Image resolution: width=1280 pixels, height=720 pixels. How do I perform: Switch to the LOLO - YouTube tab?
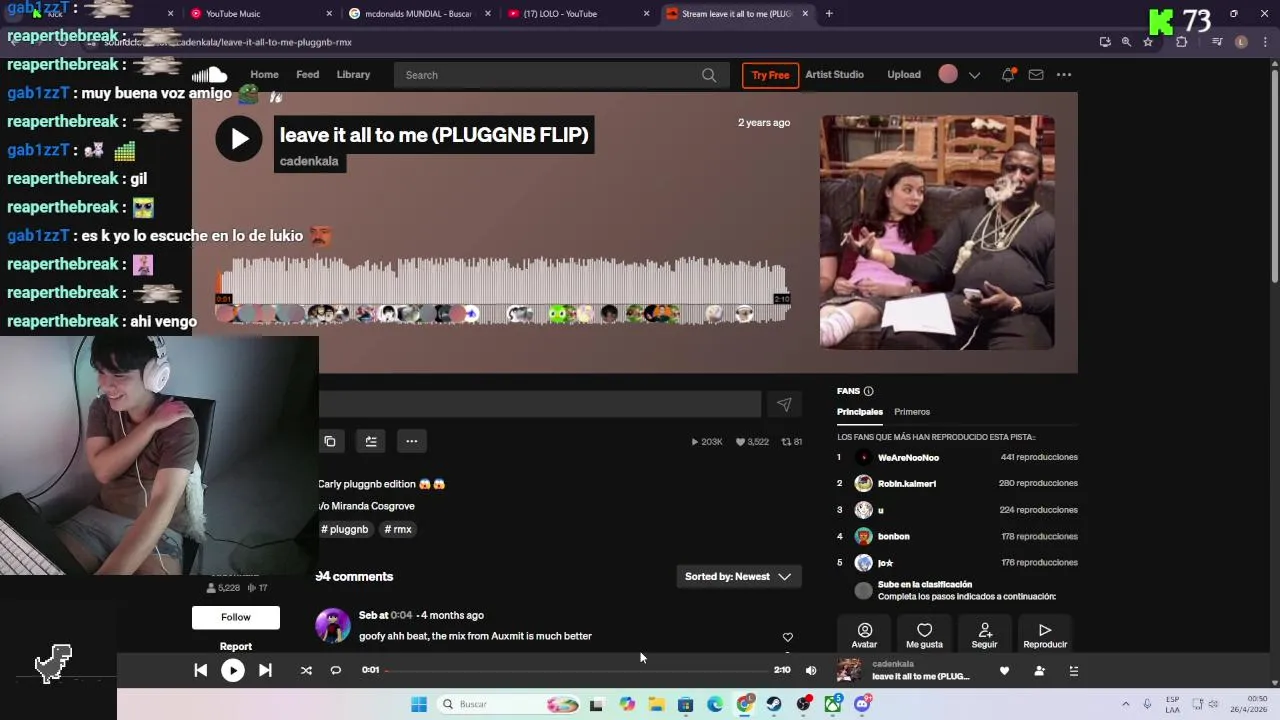pos(578,14)
